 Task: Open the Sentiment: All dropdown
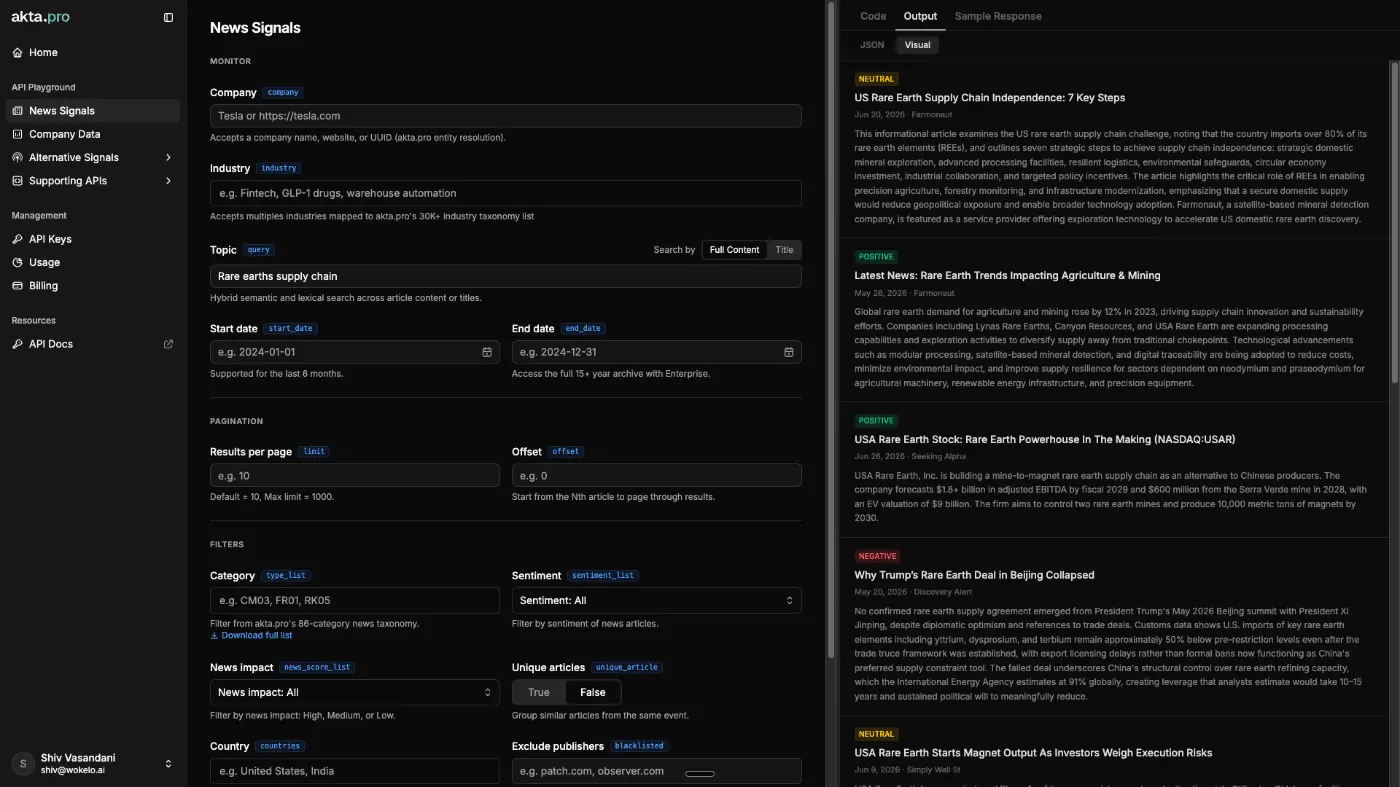657,600
